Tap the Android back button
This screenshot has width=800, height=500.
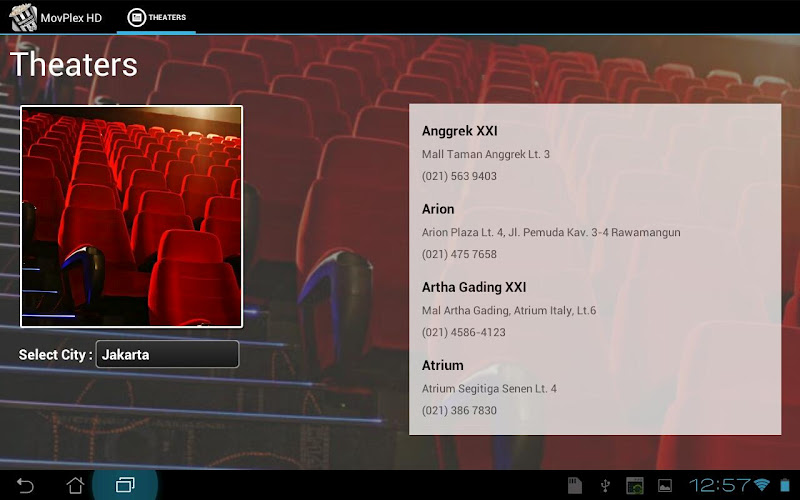pos(25,485)
